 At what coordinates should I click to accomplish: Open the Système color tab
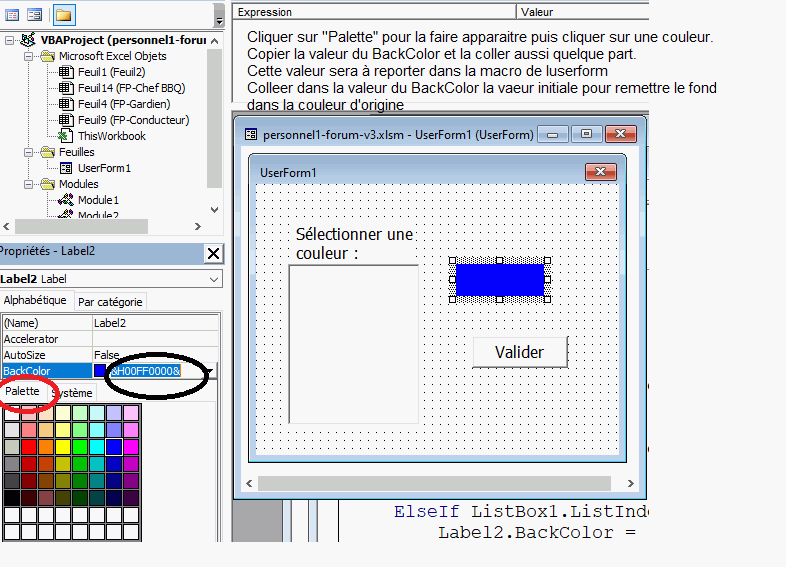(x=73, y=393)
